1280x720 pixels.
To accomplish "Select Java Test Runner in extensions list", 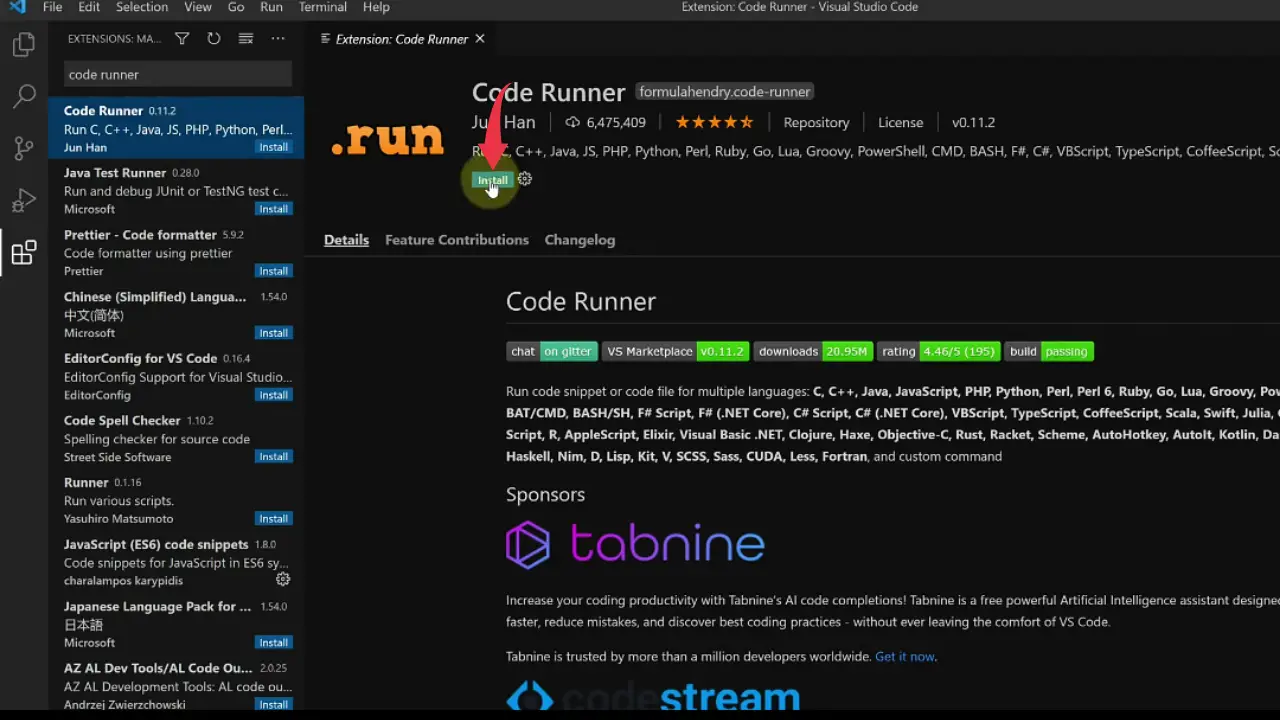I will (176, 190).
